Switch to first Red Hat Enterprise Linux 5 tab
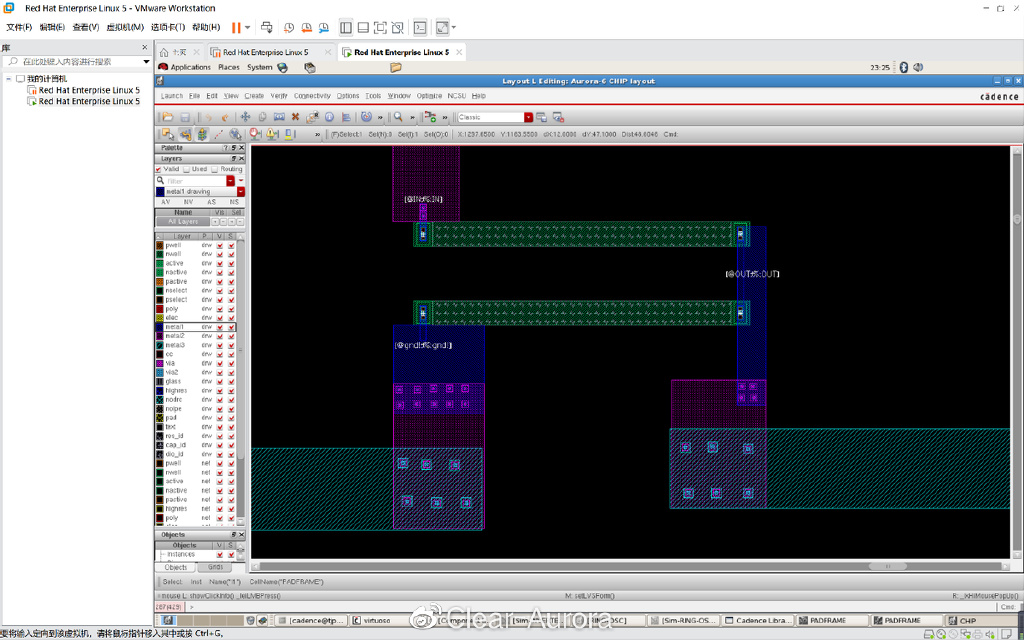Screen dimensions: 1024x640 270,52
